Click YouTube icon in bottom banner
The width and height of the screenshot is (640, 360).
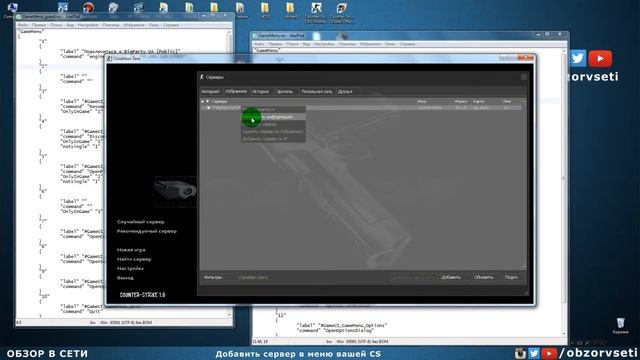pyautogui.click(x=549, y=353)
